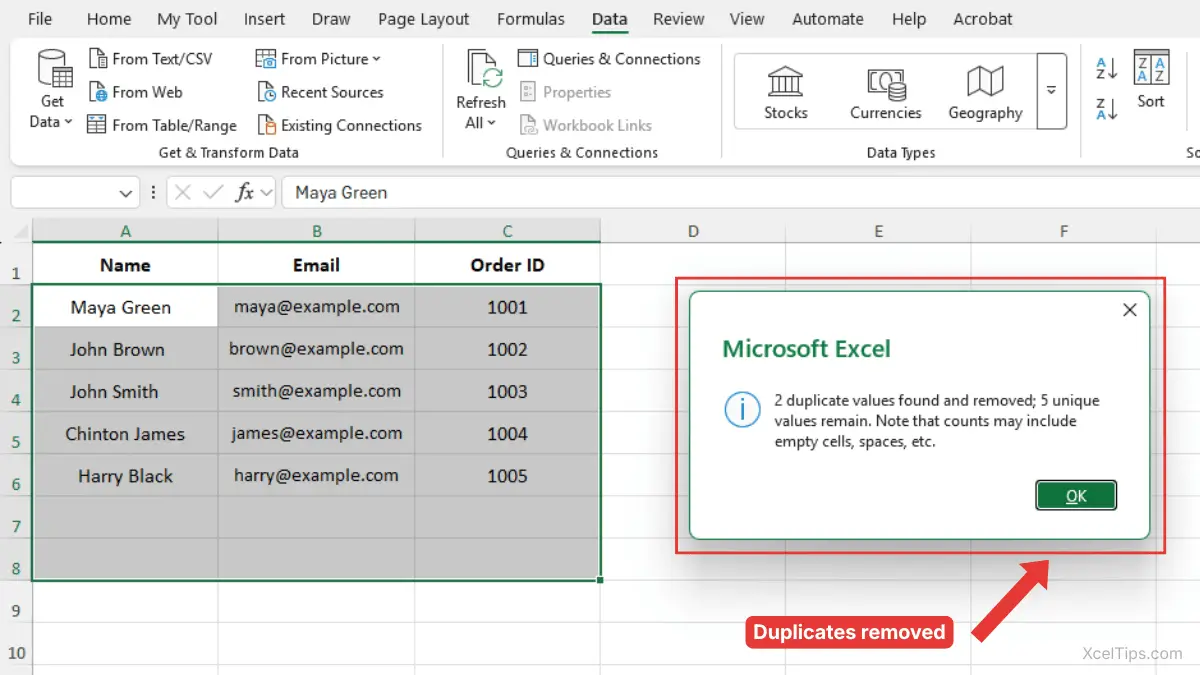Screen dimensions: 1200x675
Task: Select the cell containing John Brown
Action: pos(125,349)
